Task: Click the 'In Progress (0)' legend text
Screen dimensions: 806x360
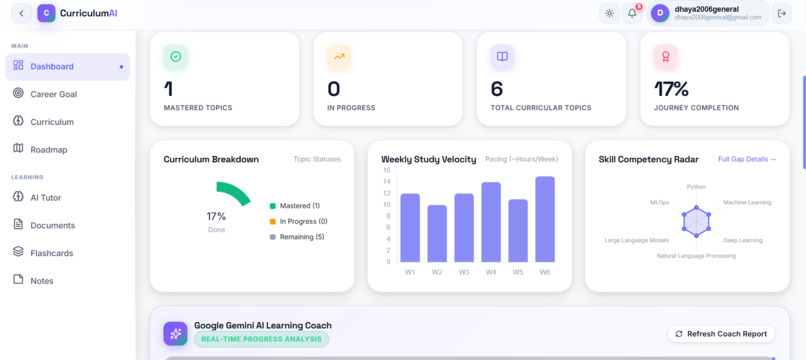Action: [x=304, y=222]
